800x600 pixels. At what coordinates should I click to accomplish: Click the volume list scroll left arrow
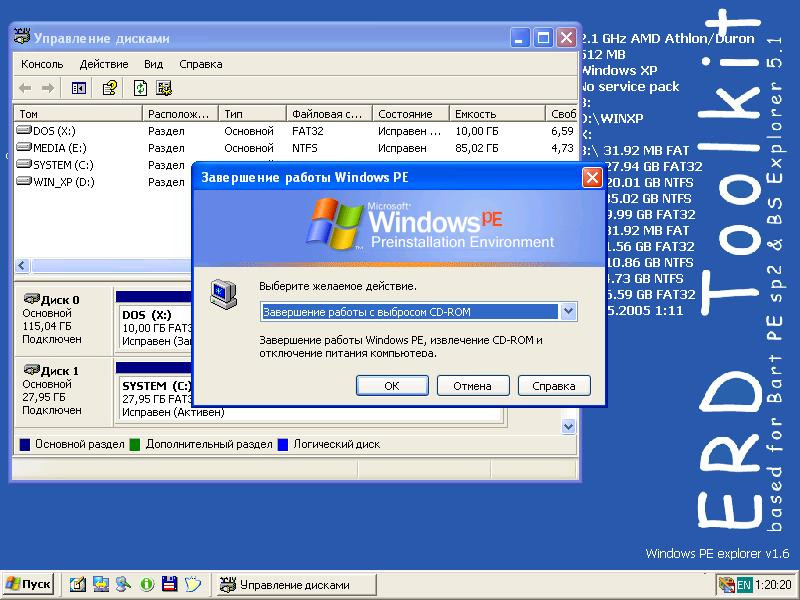point(21,265)
